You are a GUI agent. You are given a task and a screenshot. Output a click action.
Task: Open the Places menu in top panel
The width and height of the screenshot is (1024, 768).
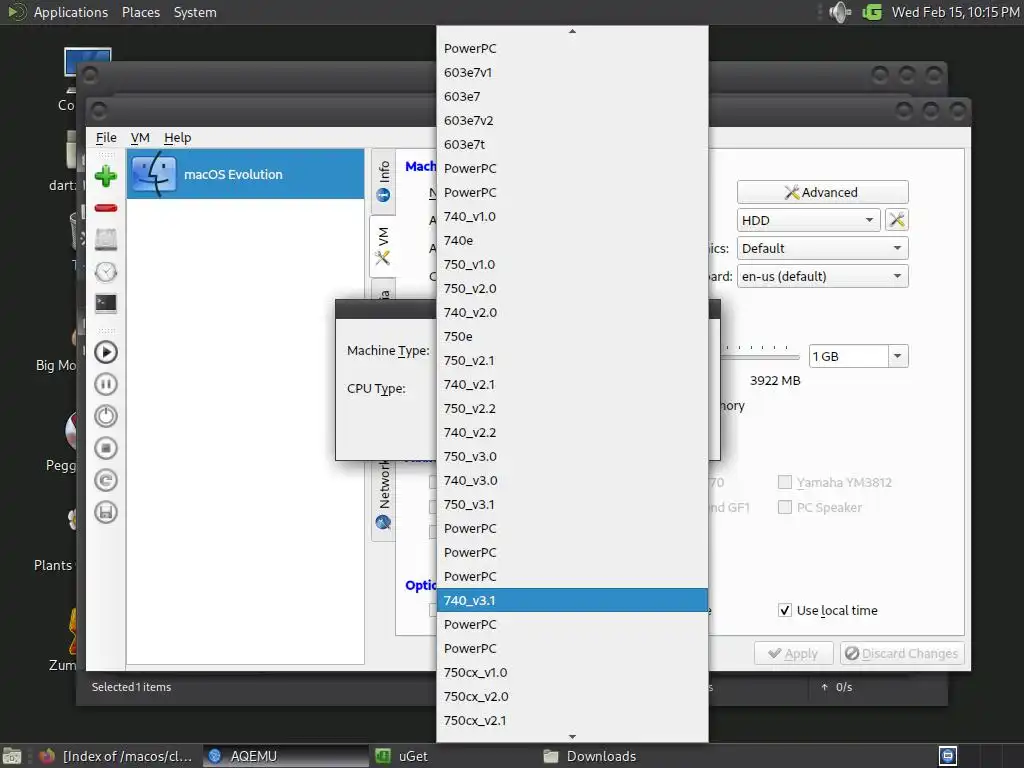point(141,12)
